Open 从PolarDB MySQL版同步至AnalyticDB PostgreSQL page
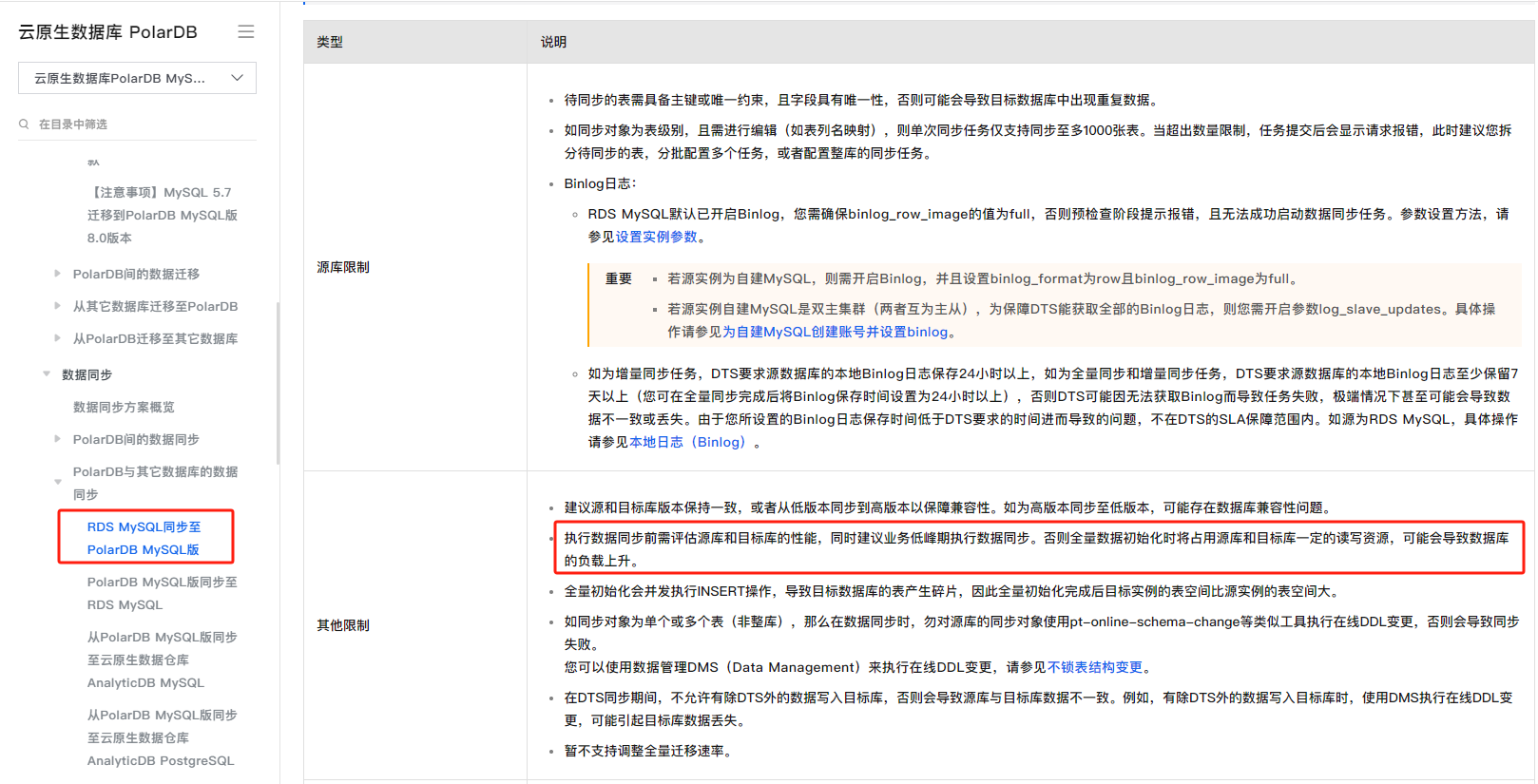This screenshot has height=784, width=1538. (x=162, y=737)
